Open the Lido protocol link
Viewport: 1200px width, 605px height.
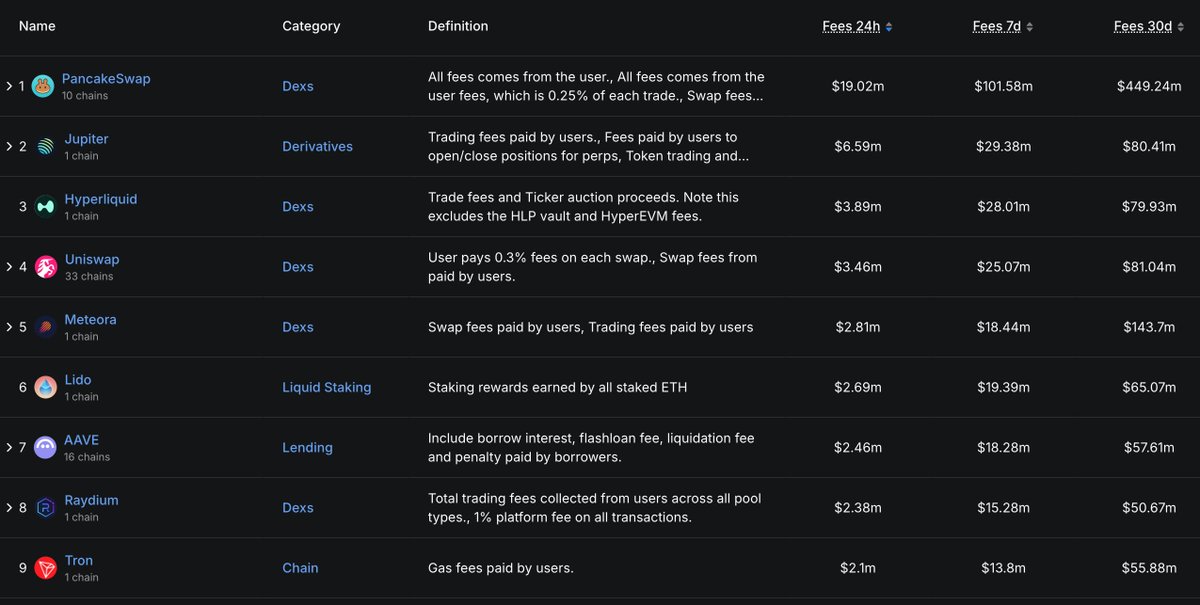tap(78, 380)
